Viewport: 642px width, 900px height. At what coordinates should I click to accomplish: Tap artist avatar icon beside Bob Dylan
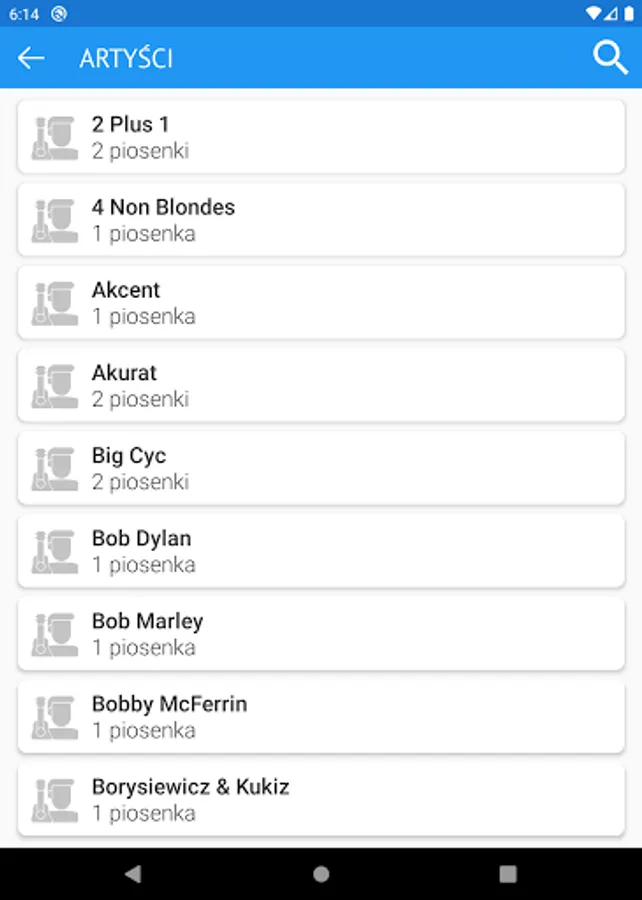click(x=55, y=551)
